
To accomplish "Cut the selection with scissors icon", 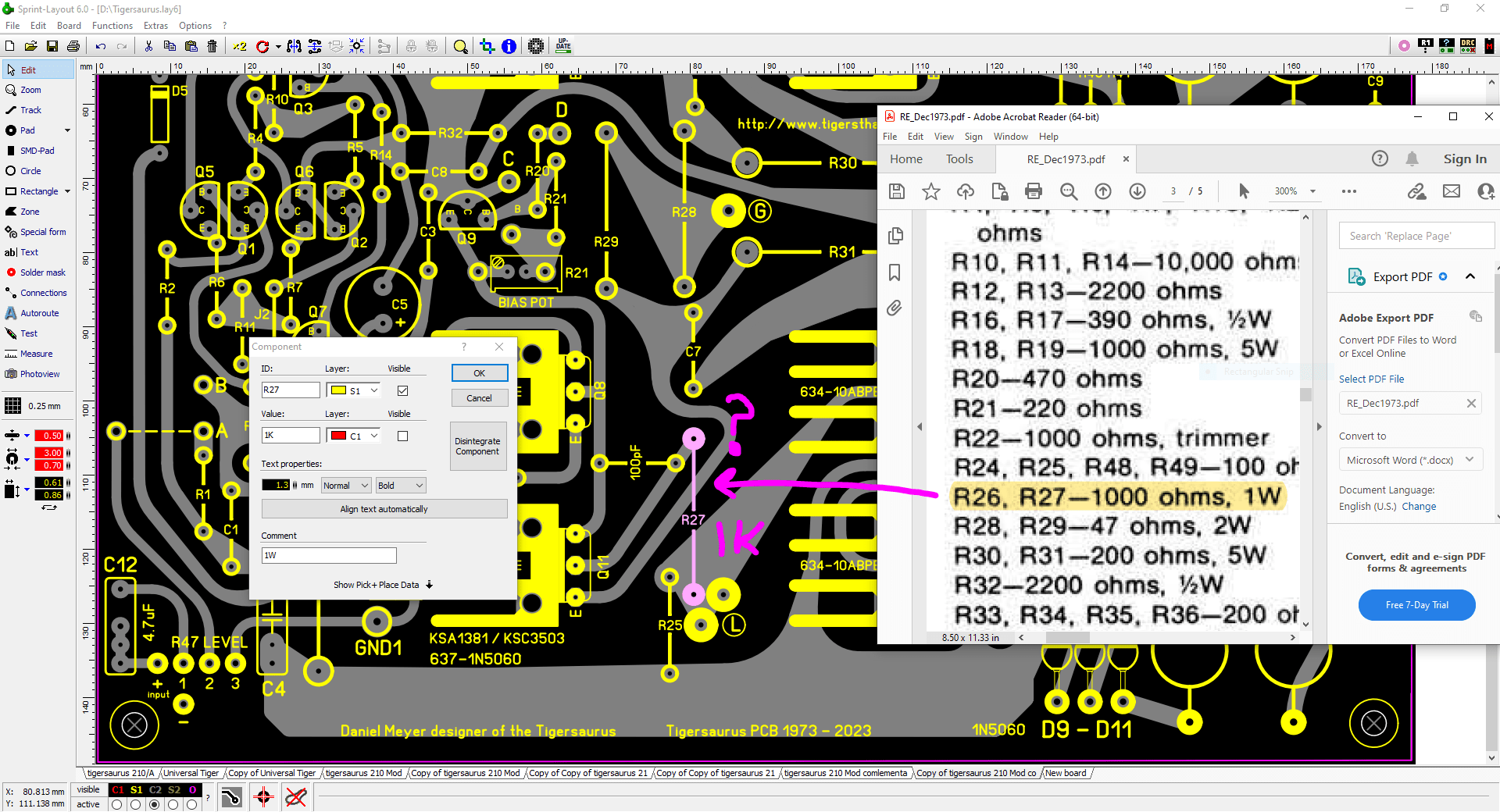I will click(148, 46).
